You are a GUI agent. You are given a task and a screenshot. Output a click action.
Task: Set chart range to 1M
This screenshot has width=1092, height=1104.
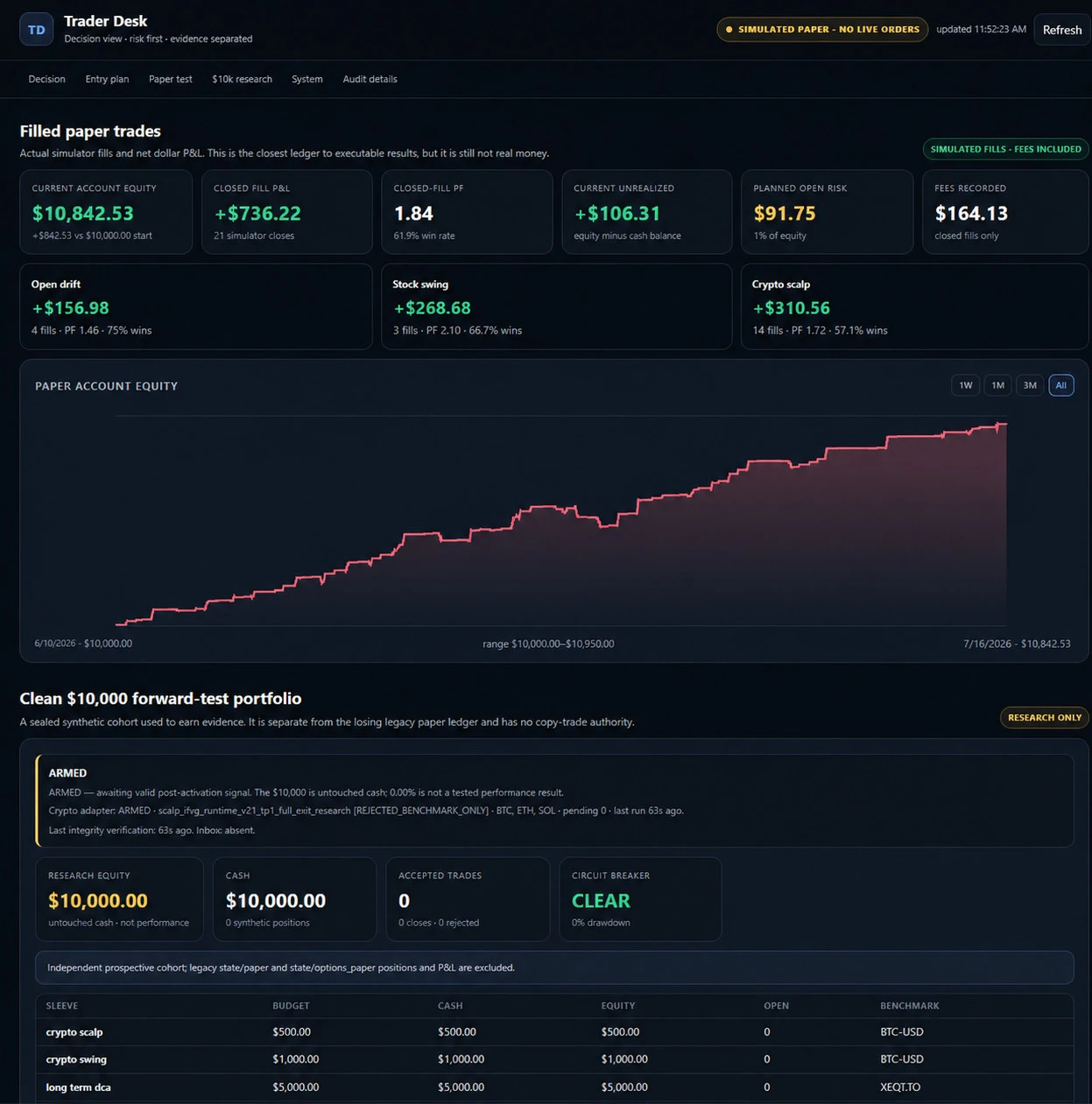click(x=997, y=385)
